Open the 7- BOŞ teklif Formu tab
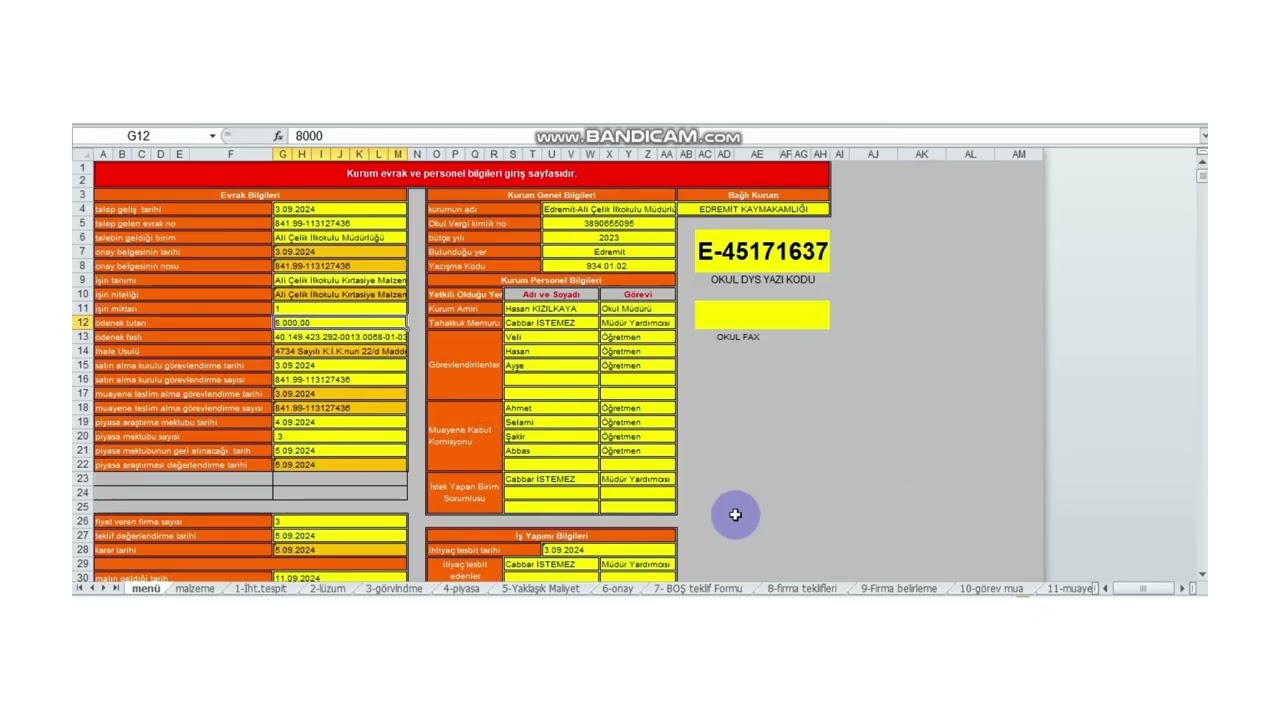1280x720 pixels. click(x=698, y=588)
